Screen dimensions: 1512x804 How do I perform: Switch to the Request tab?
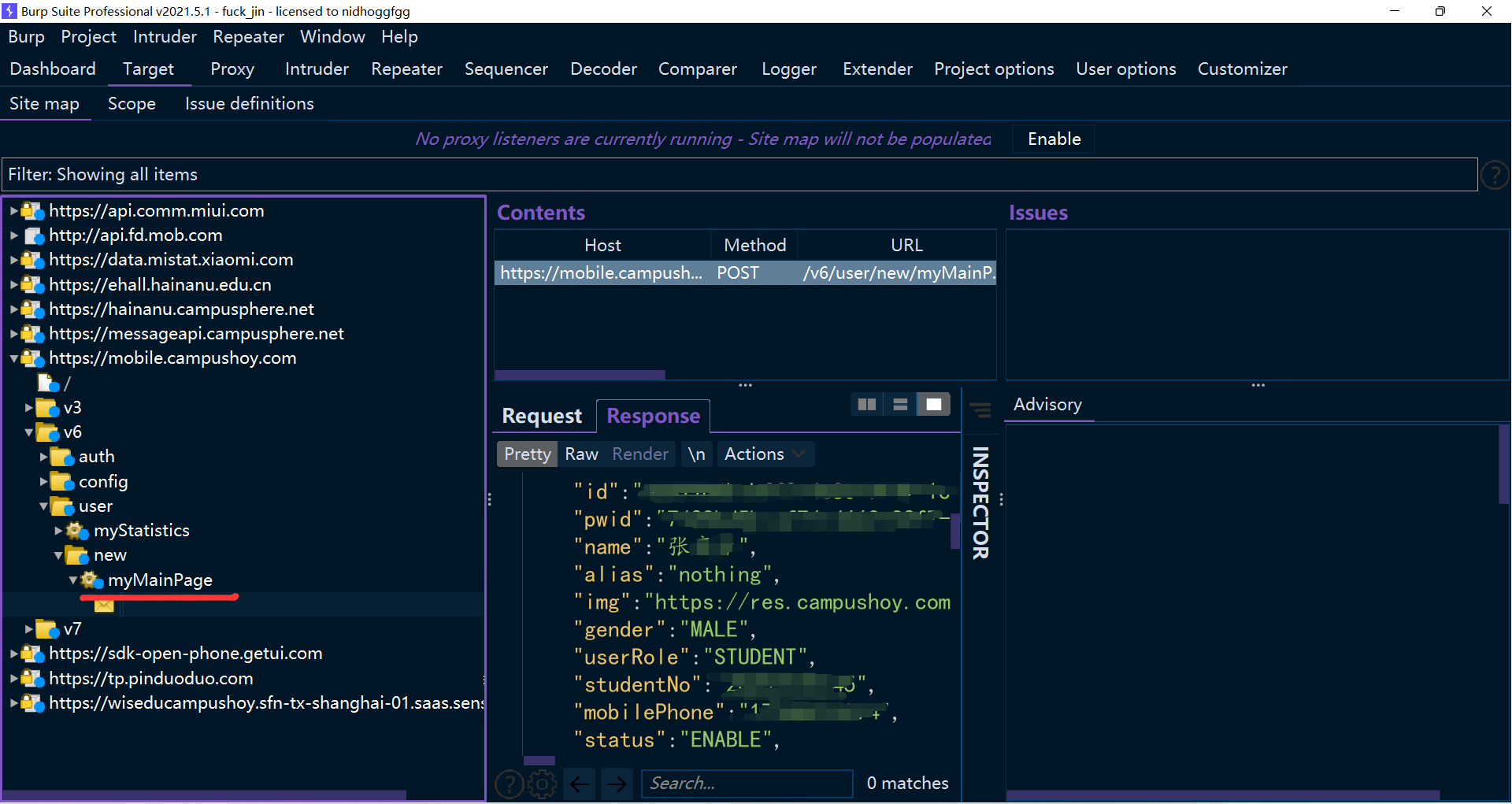542,416
